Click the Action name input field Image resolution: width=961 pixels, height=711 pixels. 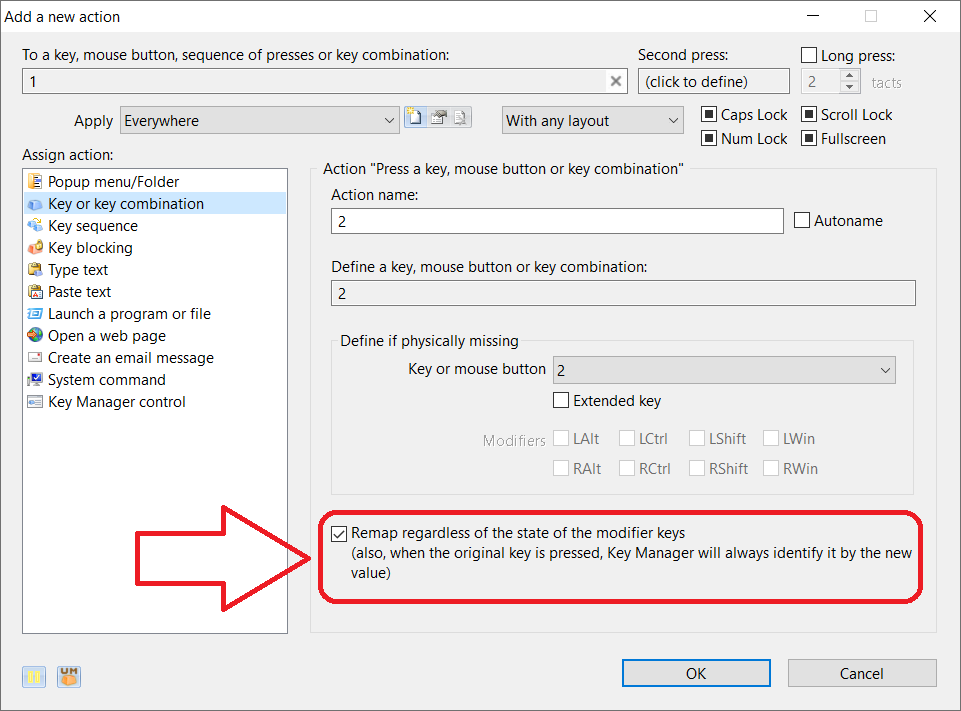pos(557,221)
